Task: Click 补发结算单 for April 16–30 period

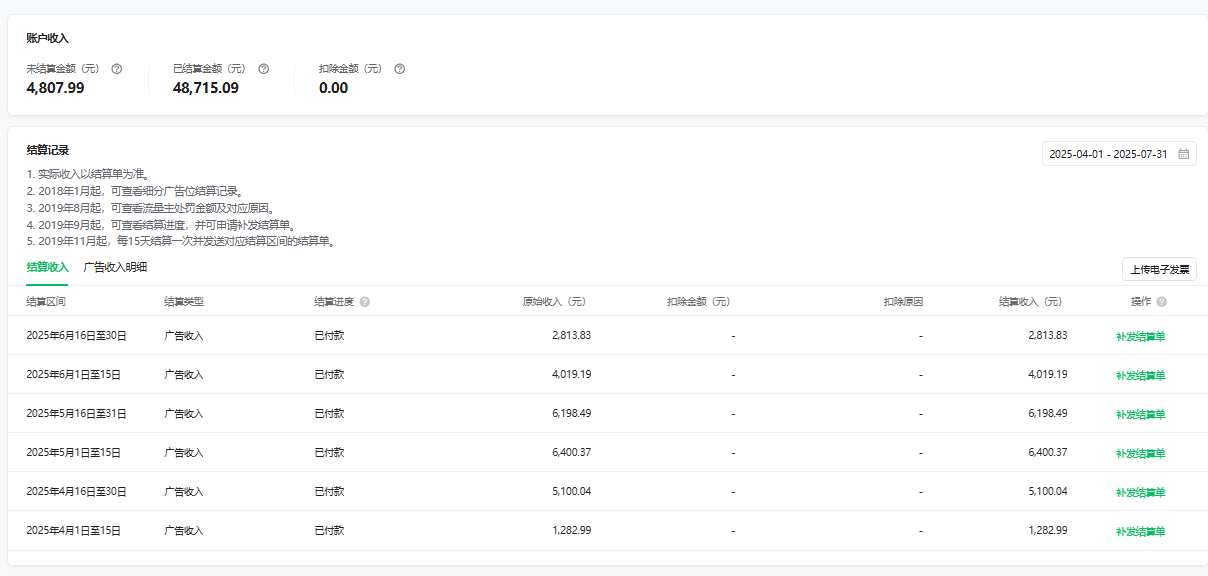Action: pyautogui.click(x=1141, y=492)
